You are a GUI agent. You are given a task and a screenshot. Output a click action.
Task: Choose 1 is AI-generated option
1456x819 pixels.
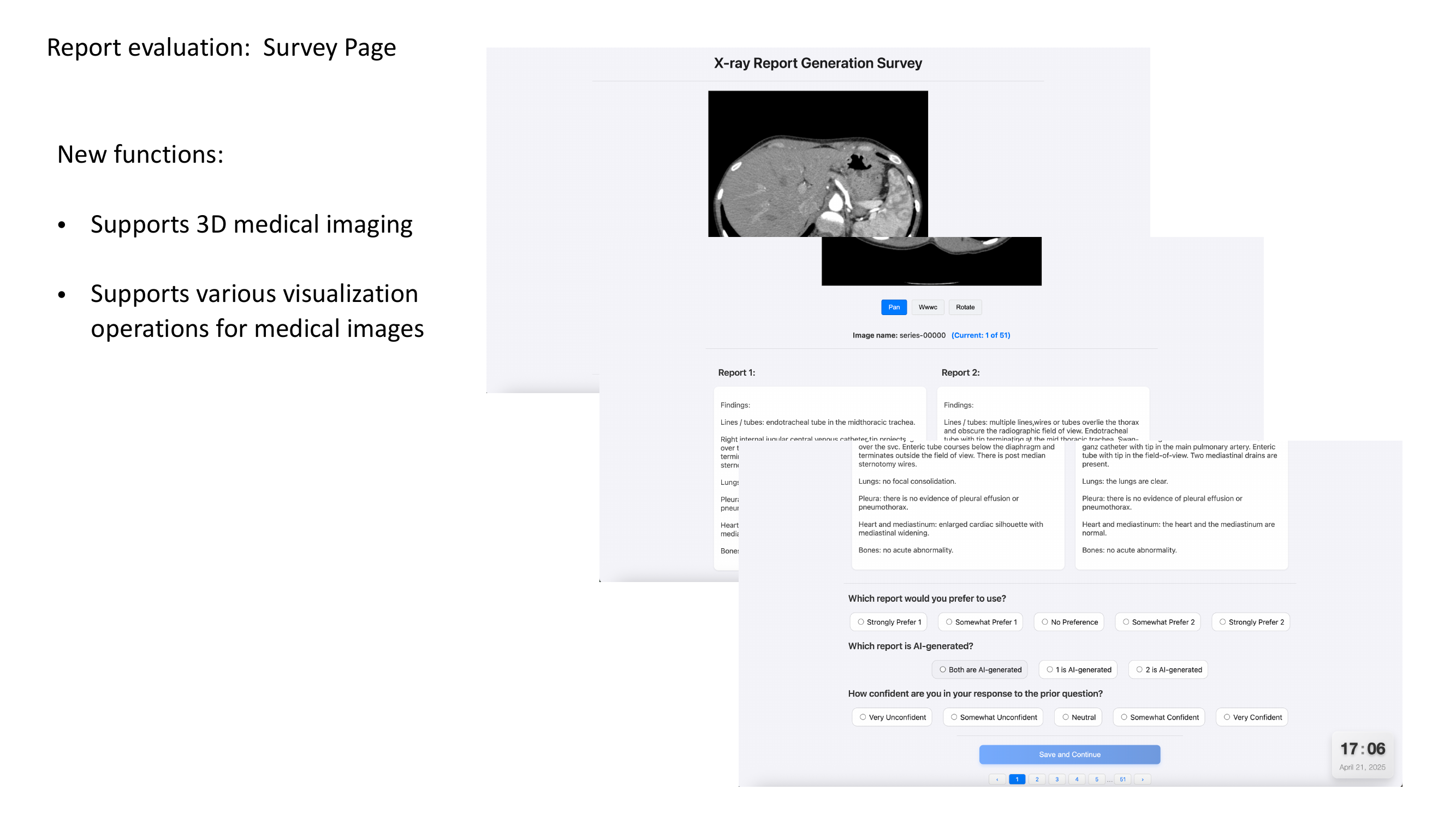(x=1078, y=669)
